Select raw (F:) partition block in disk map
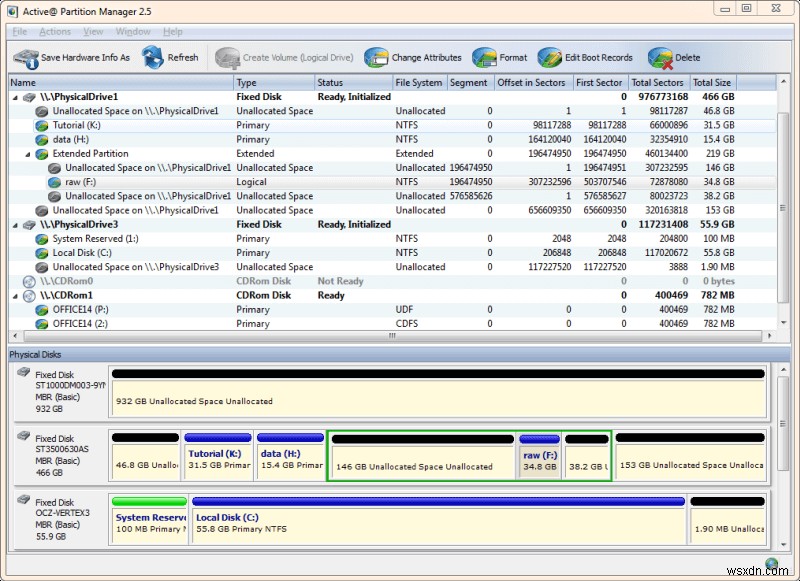Viewport: 800px width, 581px height. point(539,457)
